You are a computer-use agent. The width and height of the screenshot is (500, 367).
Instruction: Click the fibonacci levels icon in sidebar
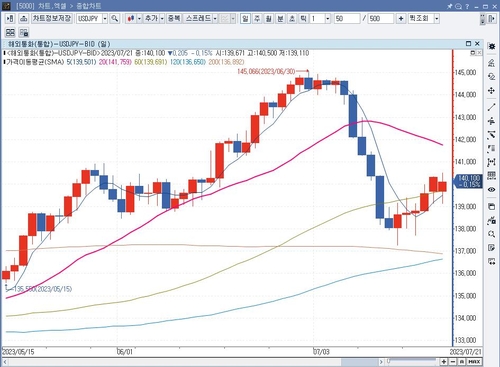click(x=491, y=149)
